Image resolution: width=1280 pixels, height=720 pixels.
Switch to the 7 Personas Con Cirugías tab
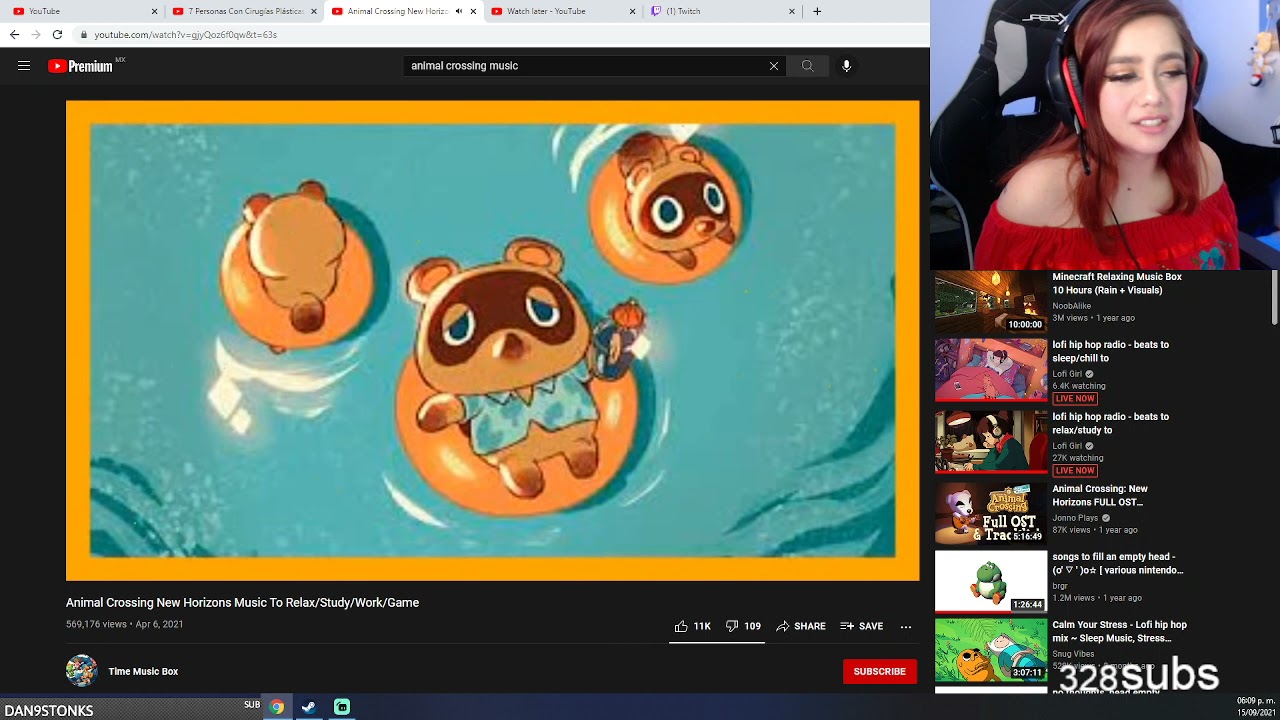244,11
